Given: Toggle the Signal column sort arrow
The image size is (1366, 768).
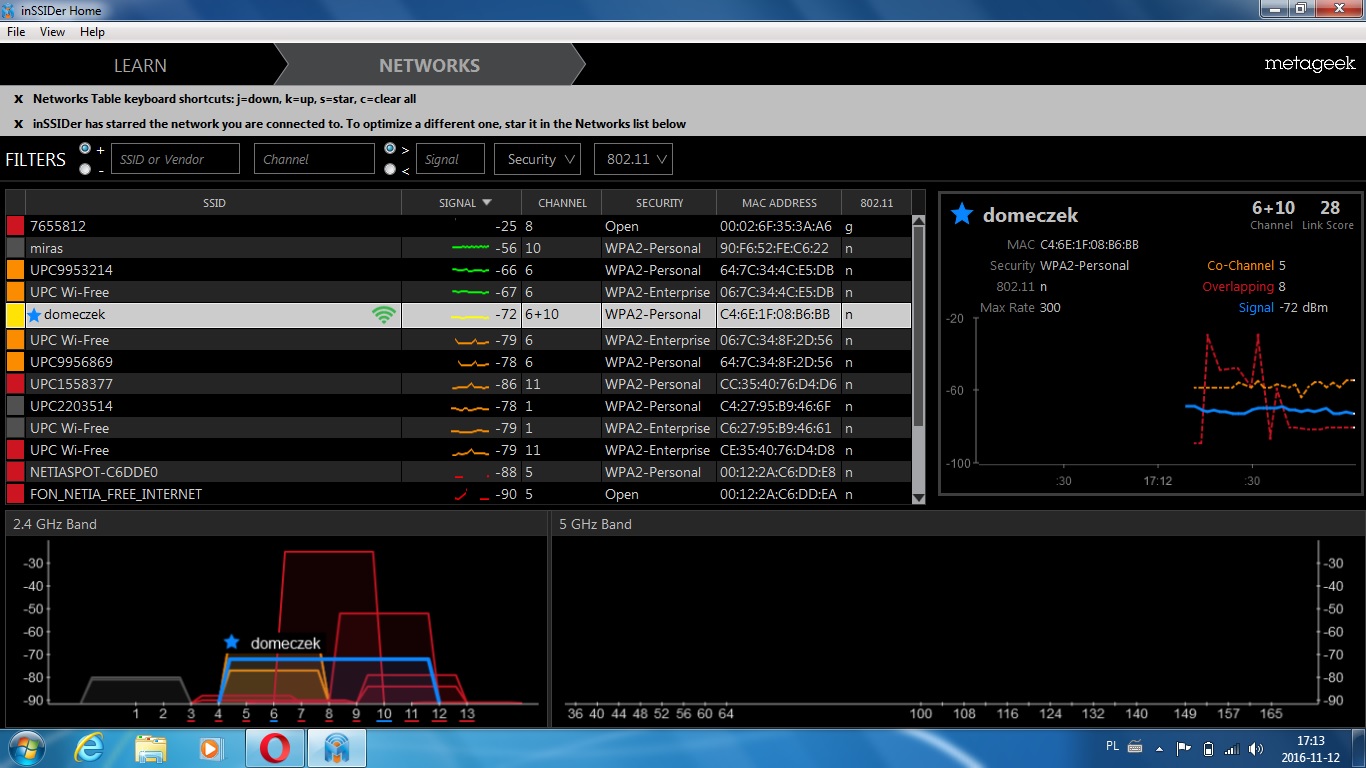Looking at the screenshot, I should 487,203.
